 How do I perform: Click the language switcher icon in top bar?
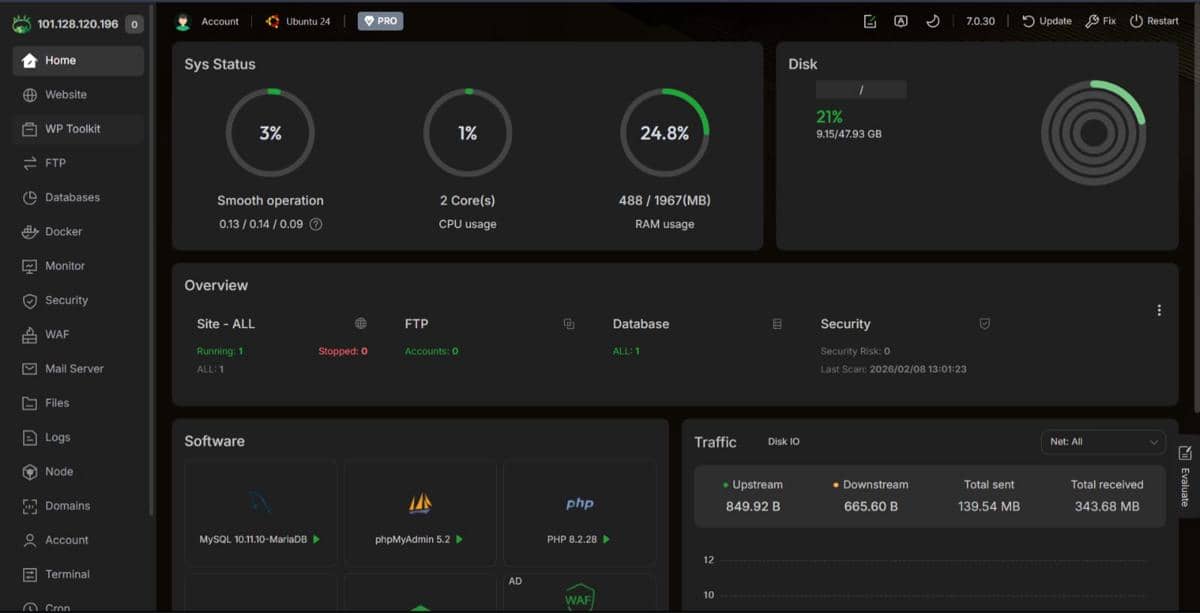[900, 20]
